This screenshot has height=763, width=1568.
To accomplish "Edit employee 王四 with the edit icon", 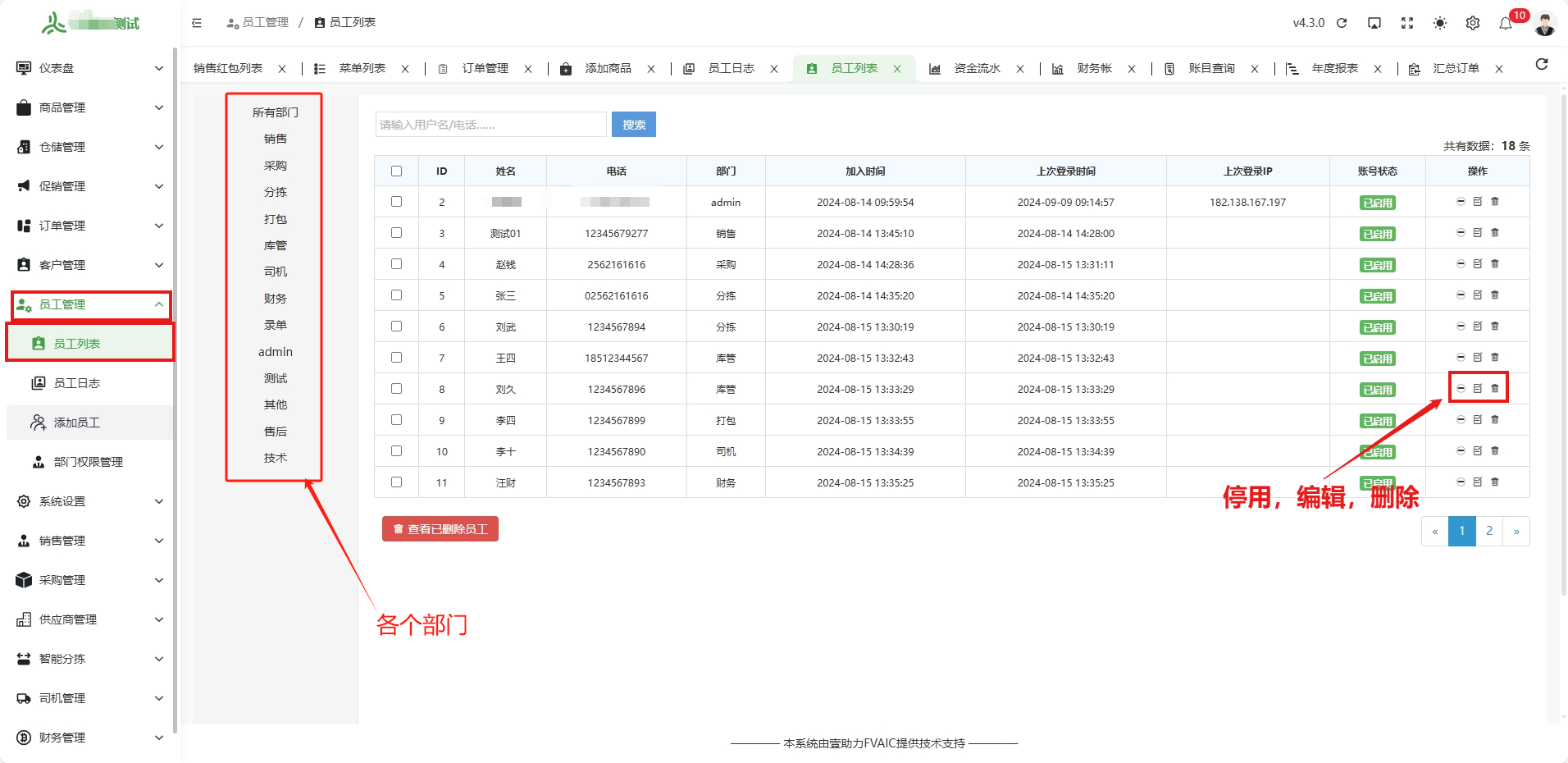I will pyautogui.click(x=1477, y=357).
